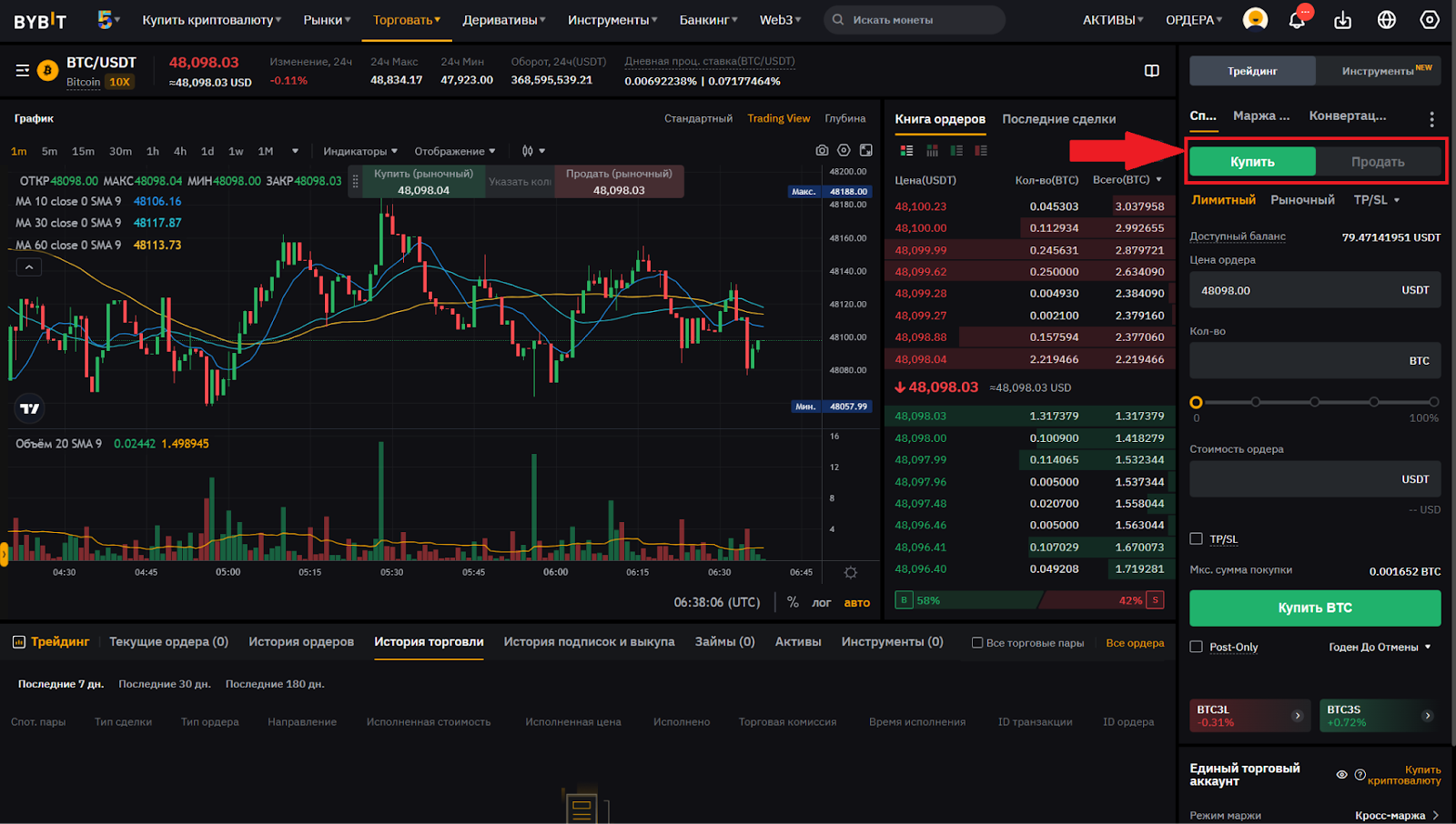The height and width of the screenshot is (824, 1456).
Task: Expand the Tools menu in header
Action: pyautogui.click(x=612, y=20)
